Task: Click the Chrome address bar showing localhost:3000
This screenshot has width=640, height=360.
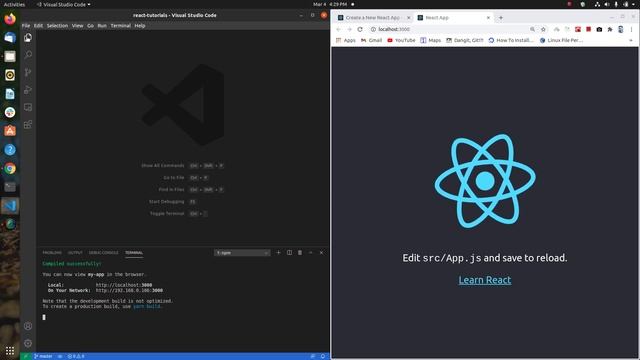Action: click(x=449, y=29)
